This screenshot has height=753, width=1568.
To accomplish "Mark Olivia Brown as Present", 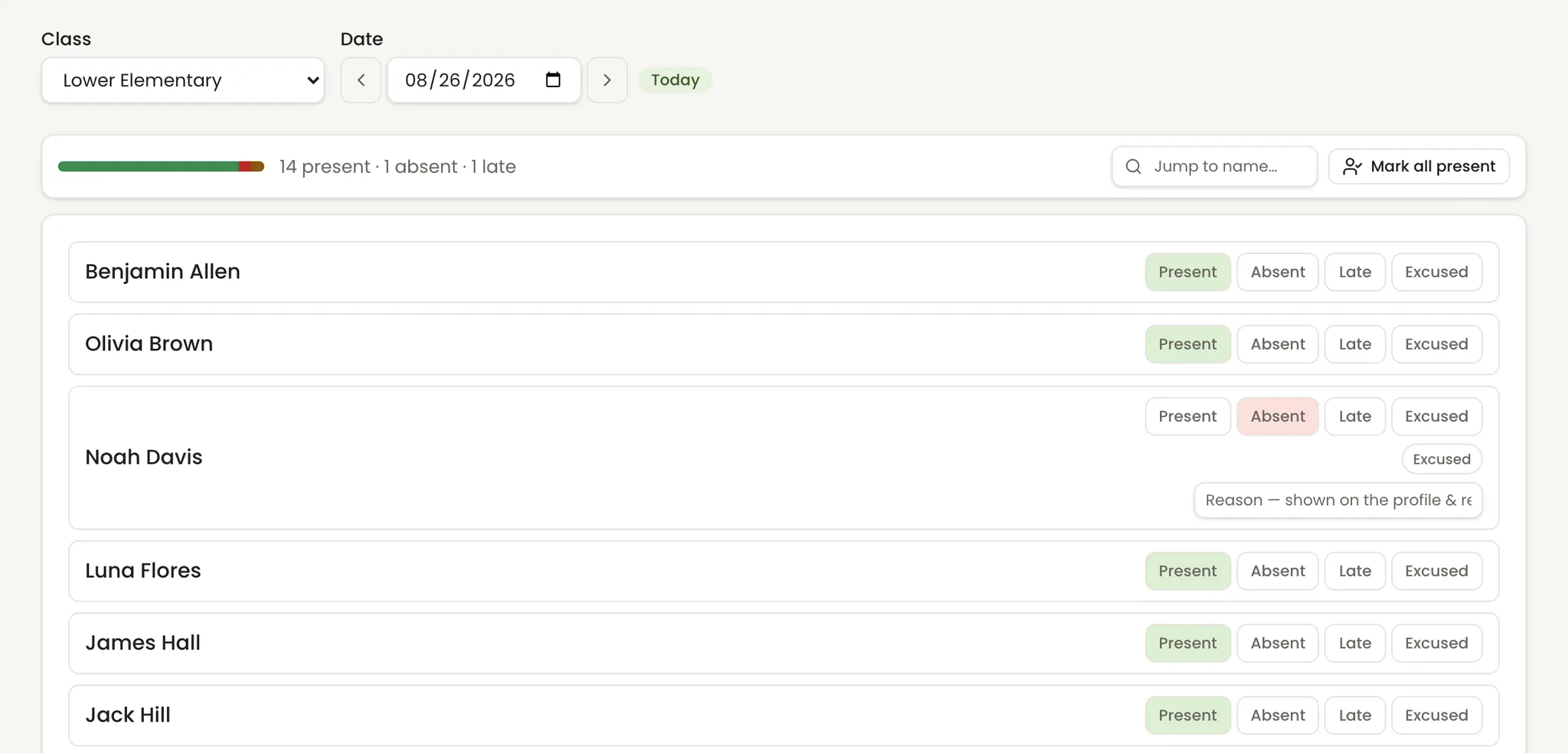I will point(1187,344).
